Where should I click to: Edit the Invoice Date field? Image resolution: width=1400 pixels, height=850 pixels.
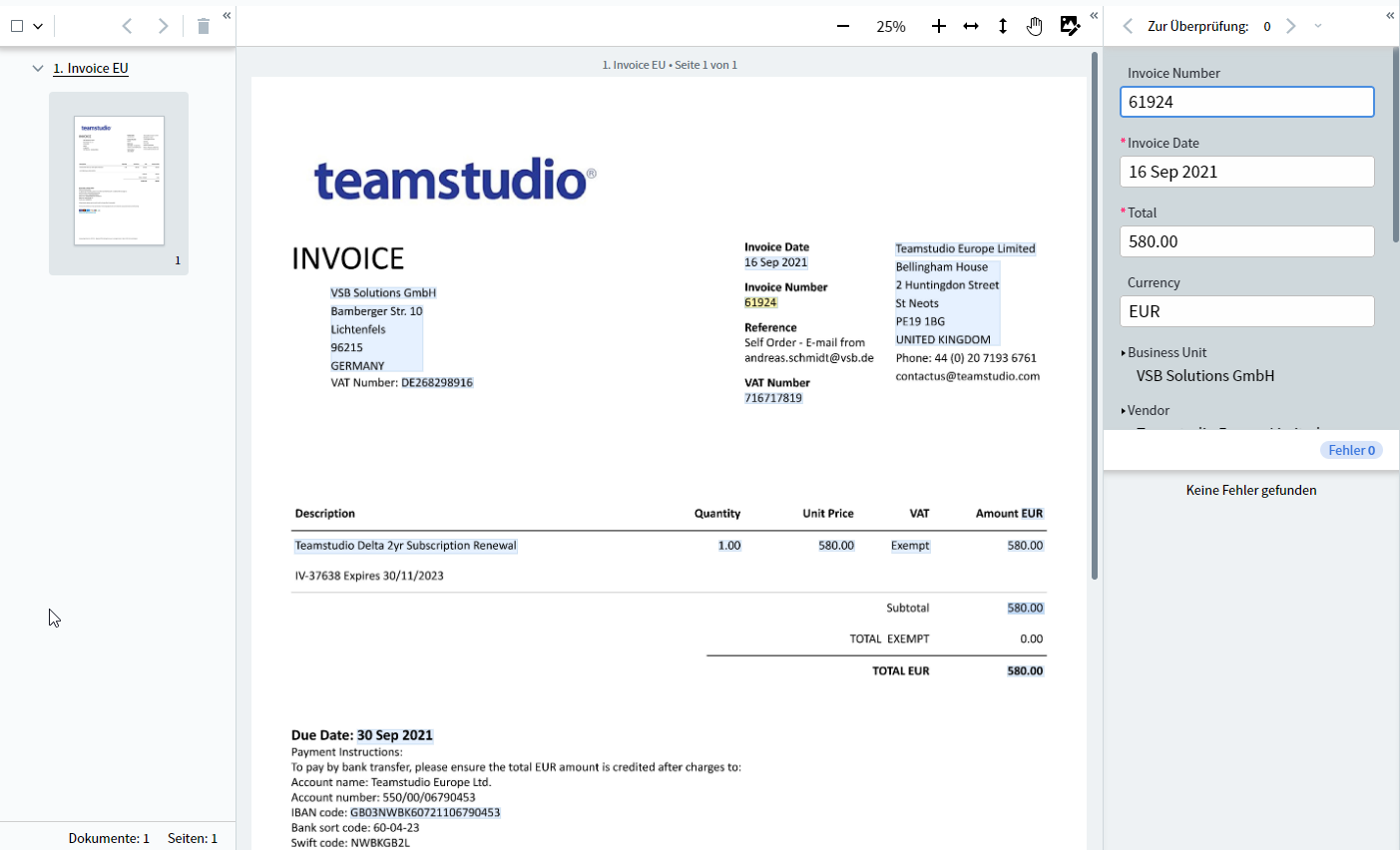(x=1247, y=172)
